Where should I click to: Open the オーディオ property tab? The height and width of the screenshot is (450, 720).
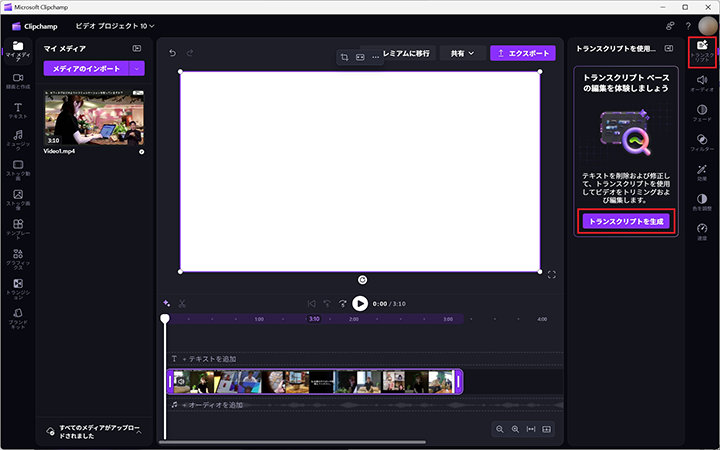tap(702, 83)
